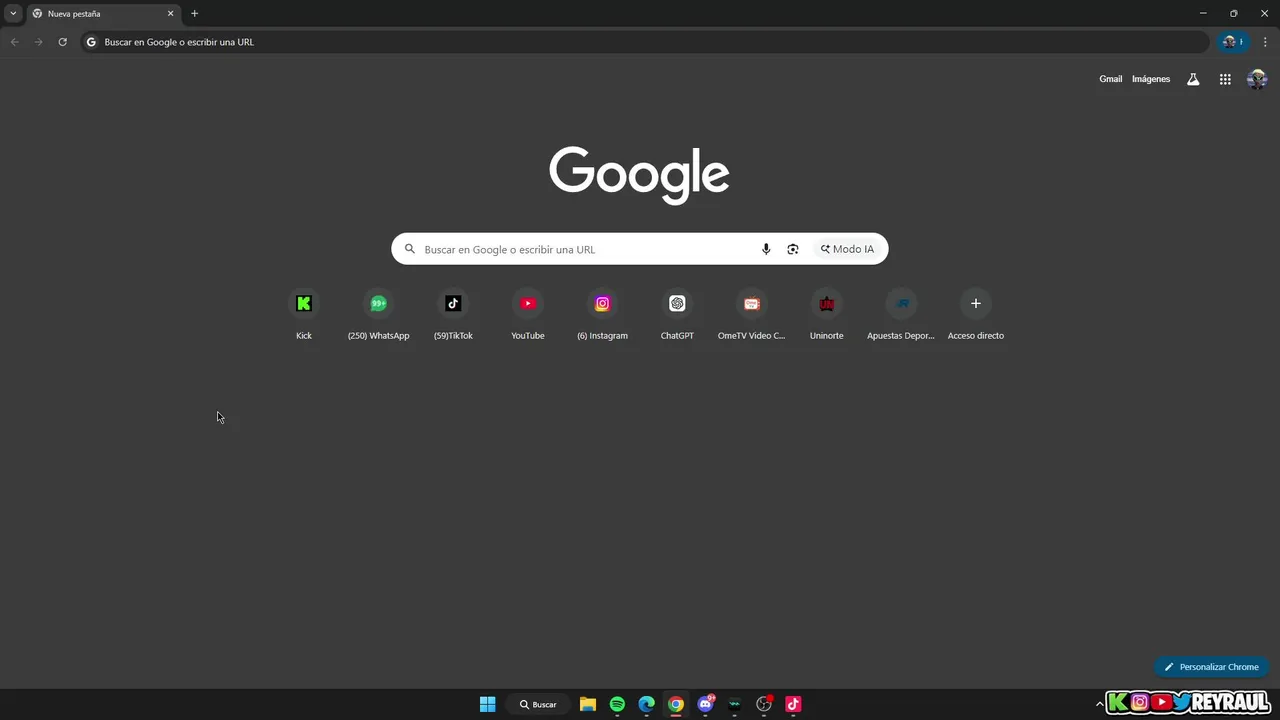This screenshot has height=720, width=1280.
Task: Open Chrome's three-dot menu
Action: tap(1265, 42)
